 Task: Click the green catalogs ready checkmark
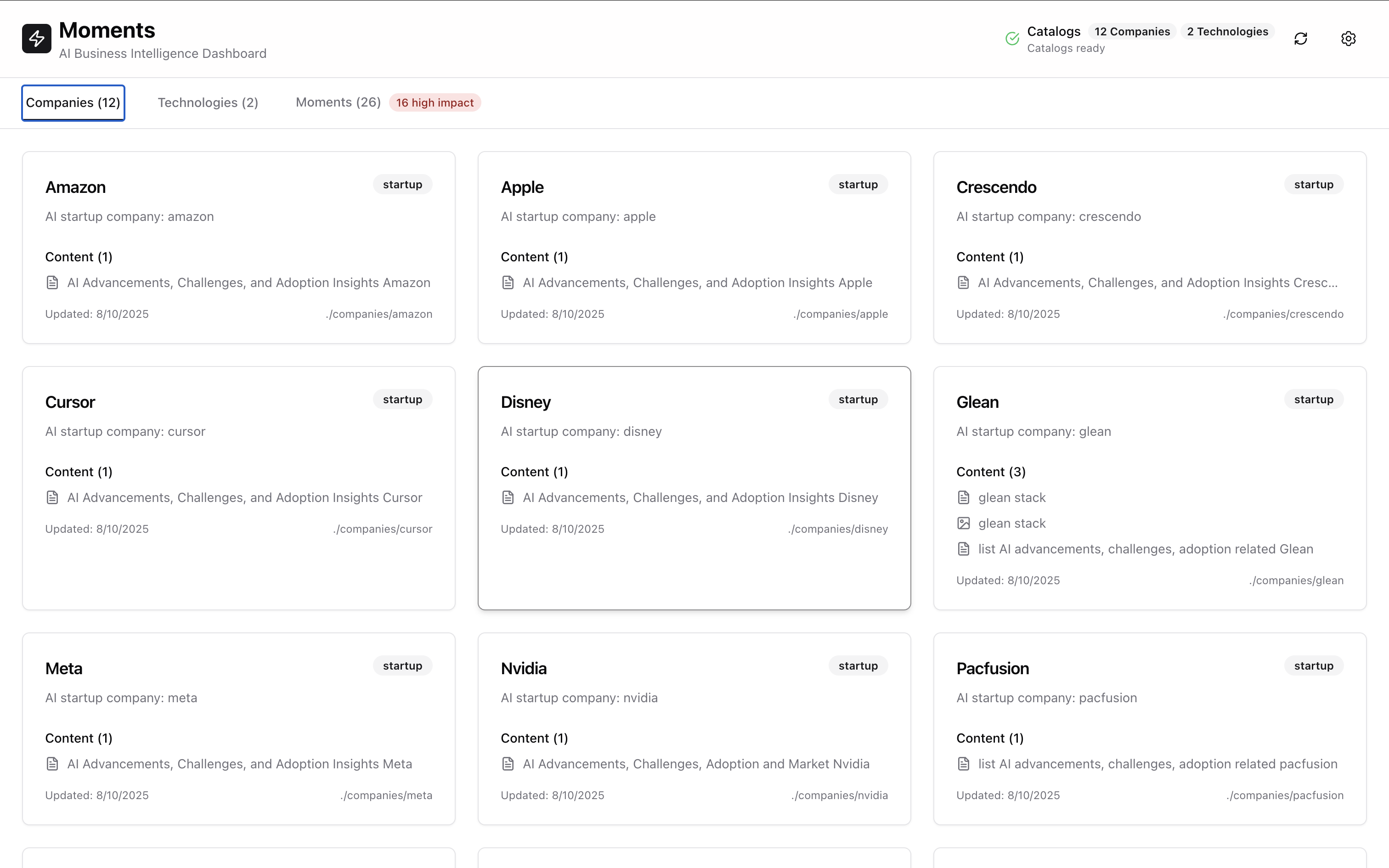[1012, 39]
